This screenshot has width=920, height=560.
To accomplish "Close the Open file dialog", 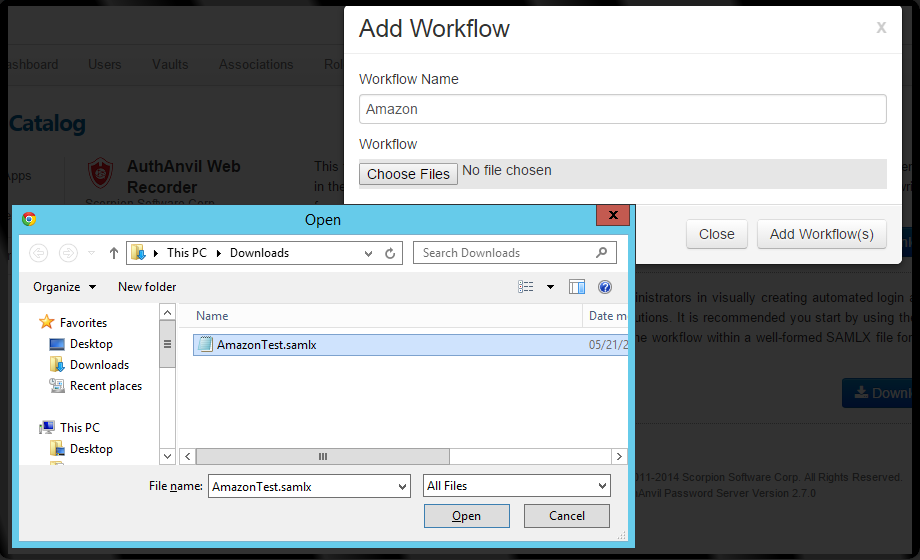I will [x=613, y=215].
